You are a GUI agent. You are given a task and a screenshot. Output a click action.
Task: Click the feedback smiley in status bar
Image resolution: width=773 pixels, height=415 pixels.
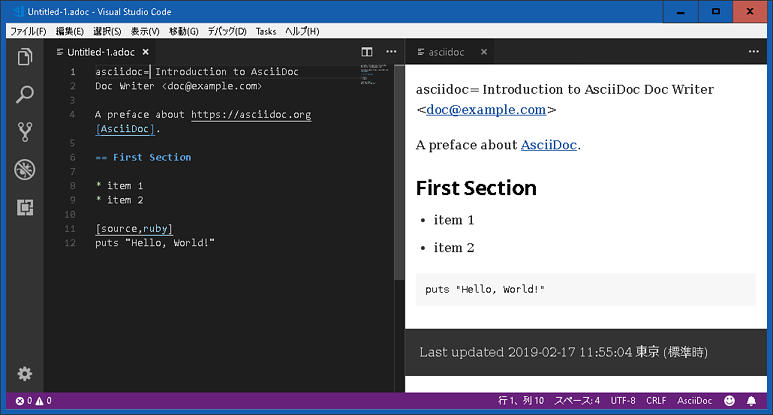pos(730,401)
